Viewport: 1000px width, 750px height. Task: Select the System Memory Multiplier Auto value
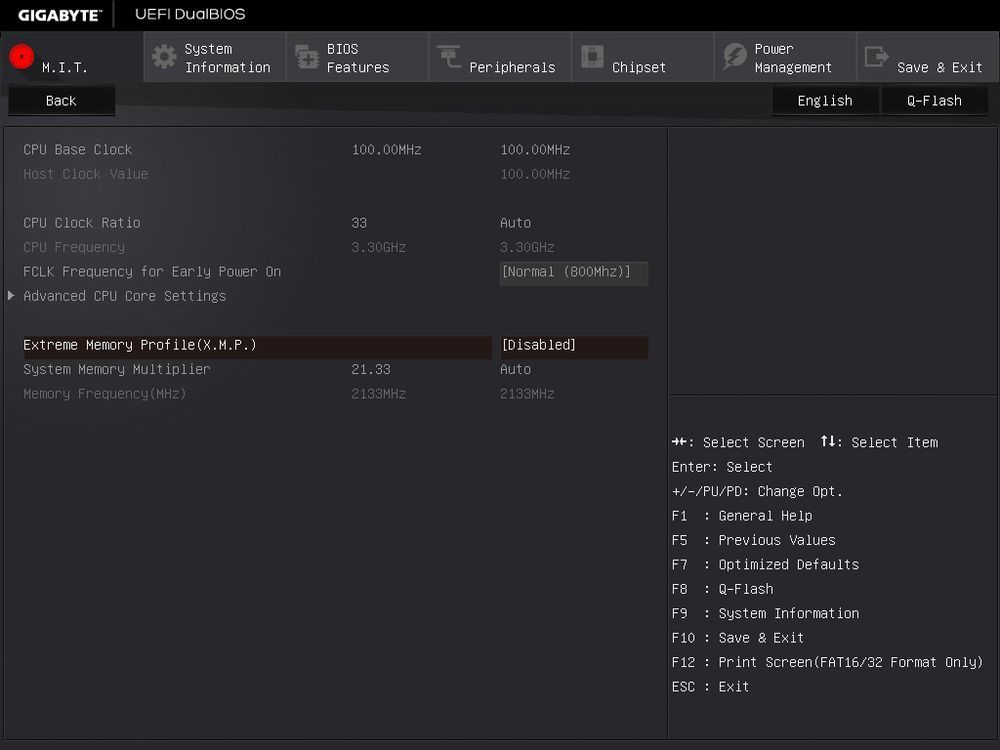pos(515,369)
